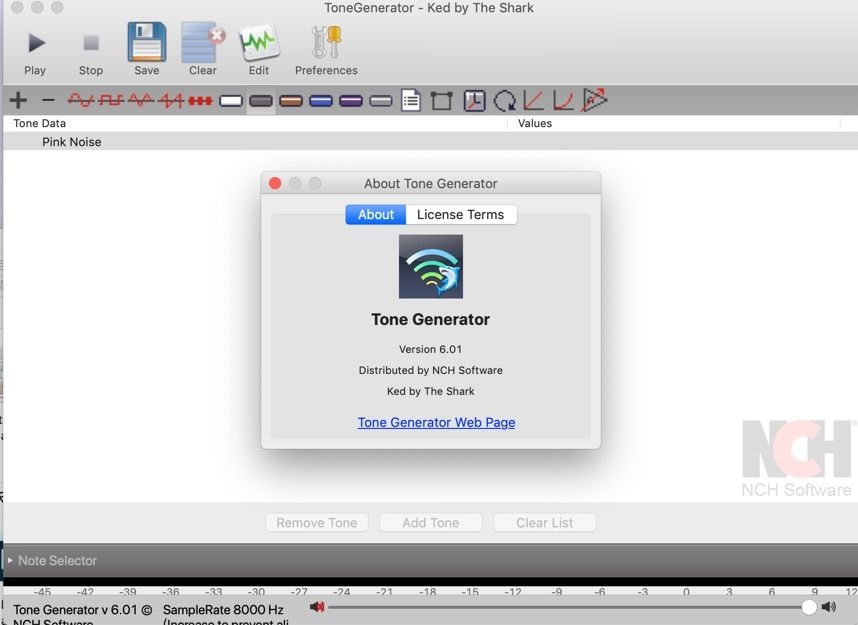Click the Clear List button
This screenshot has width=858, height=625.
click(544, 523)
